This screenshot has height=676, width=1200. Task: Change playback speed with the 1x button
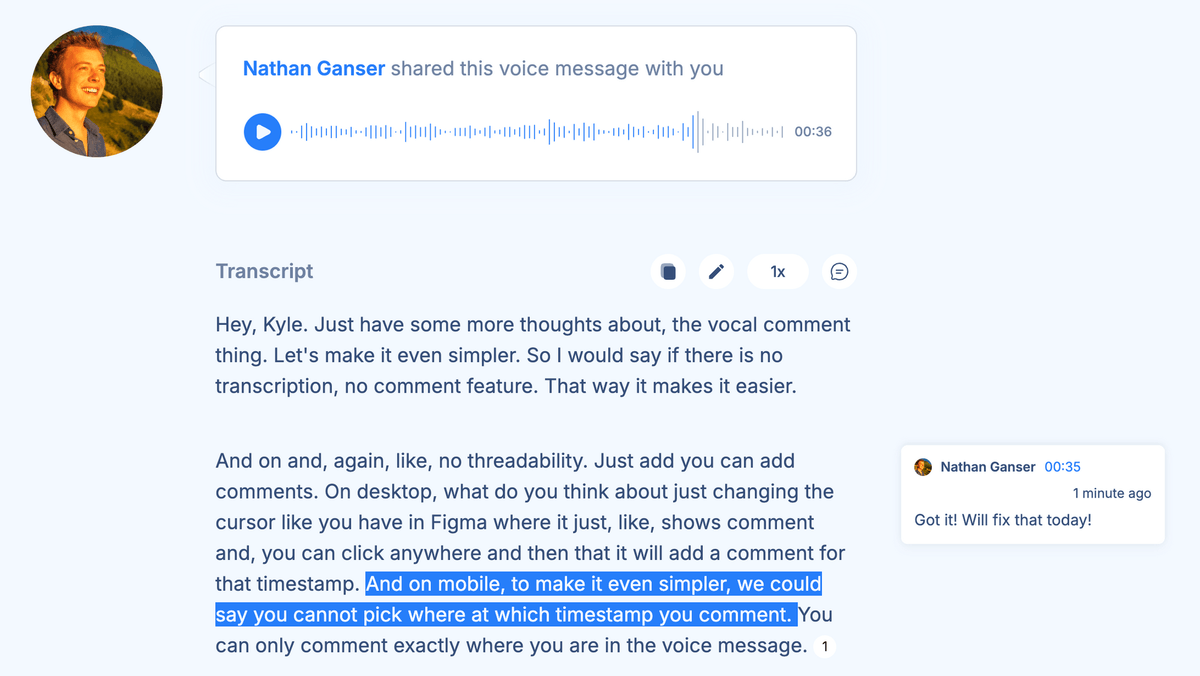pyautogui.click(x=777, y=272)
